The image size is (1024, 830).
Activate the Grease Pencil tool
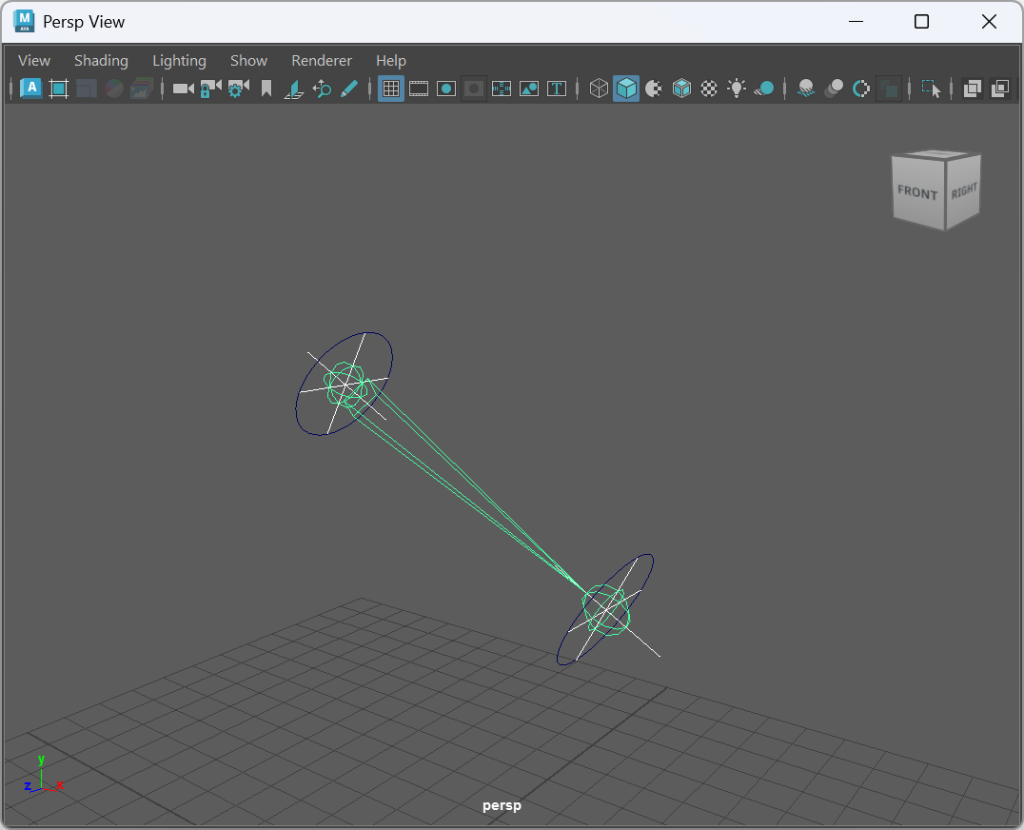pos(349,89)
